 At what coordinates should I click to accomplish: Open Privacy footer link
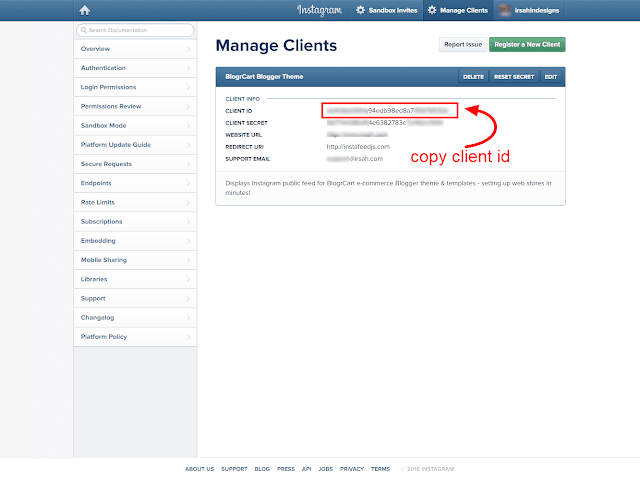tap(352, 469)
